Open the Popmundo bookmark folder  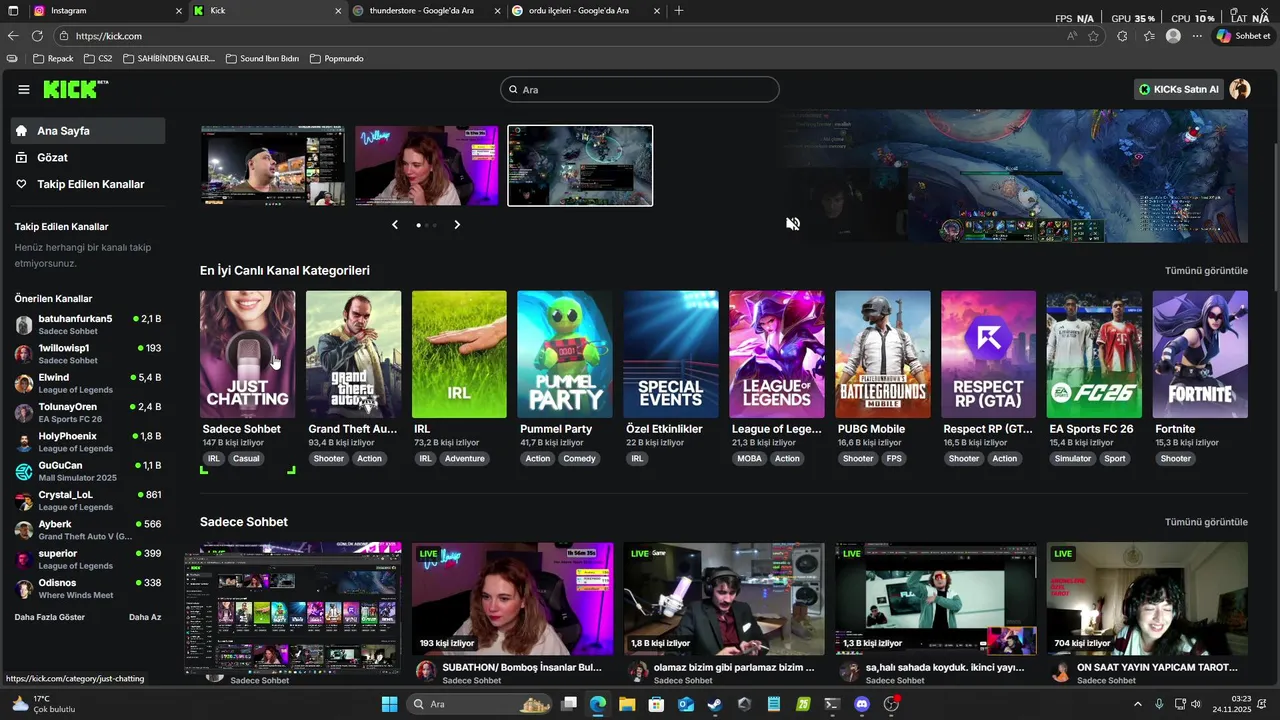pyautogui.click(x=337, y=59)
